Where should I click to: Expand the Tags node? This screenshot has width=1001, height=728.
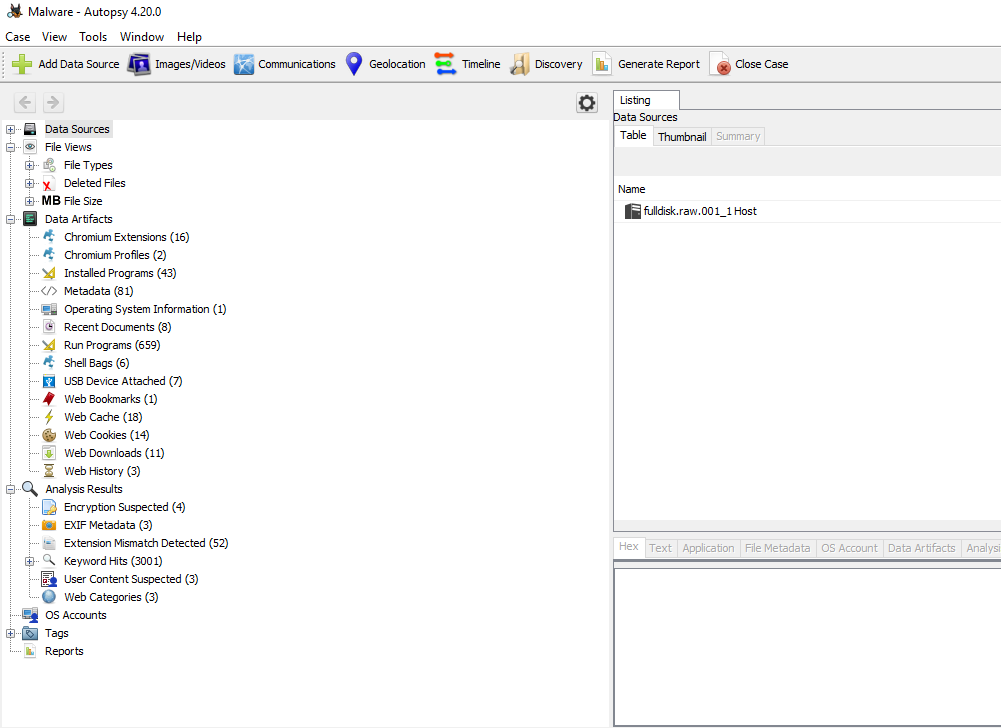click(x=10, y=633)
